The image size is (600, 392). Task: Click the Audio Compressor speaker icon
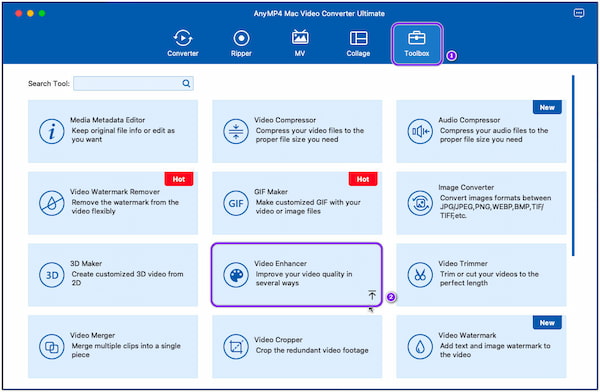[420, 131]
